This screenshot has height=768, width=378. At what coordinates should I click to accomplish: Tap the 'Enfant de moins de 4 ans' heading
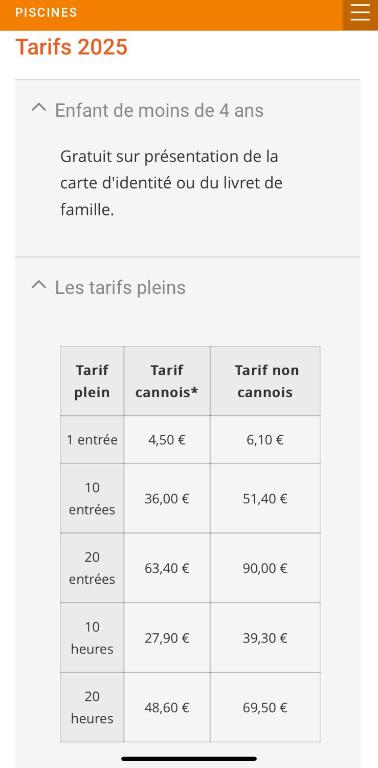[x=159, y=110]
